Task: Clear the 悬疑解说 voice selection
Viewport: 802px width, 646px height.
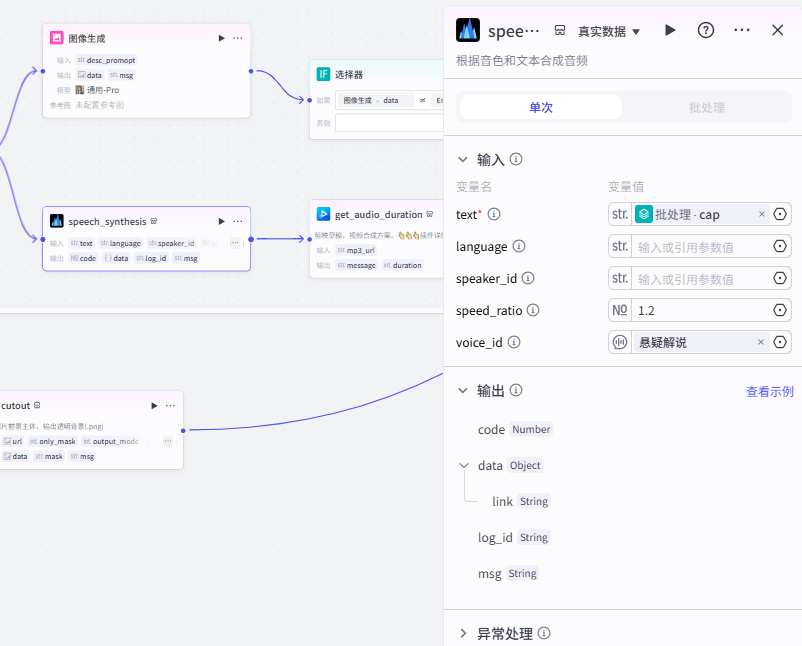Action: (761, 342)
